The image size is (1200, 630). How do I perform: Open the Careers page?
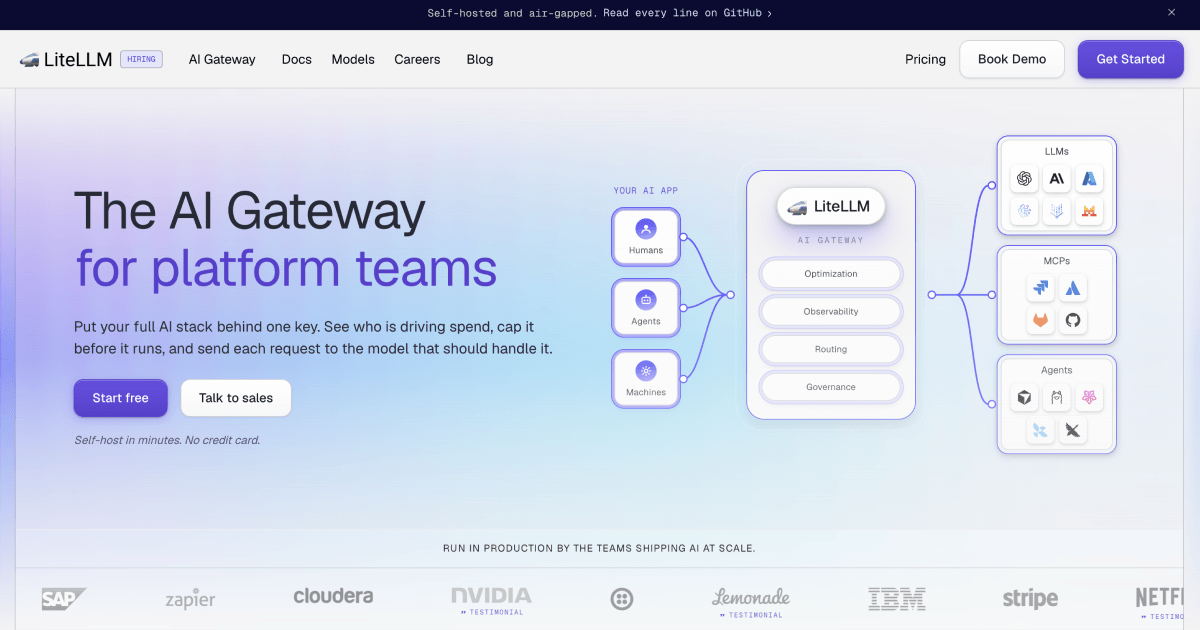[417, 60]
